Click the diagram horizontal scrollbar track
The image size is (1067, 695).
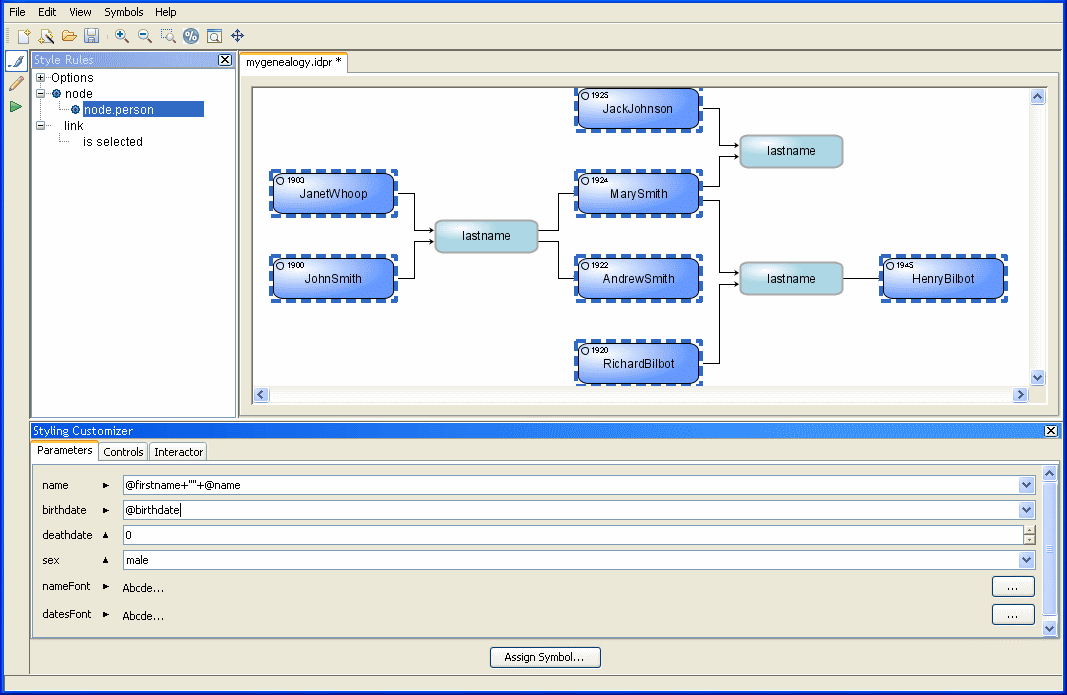(640, 395)
